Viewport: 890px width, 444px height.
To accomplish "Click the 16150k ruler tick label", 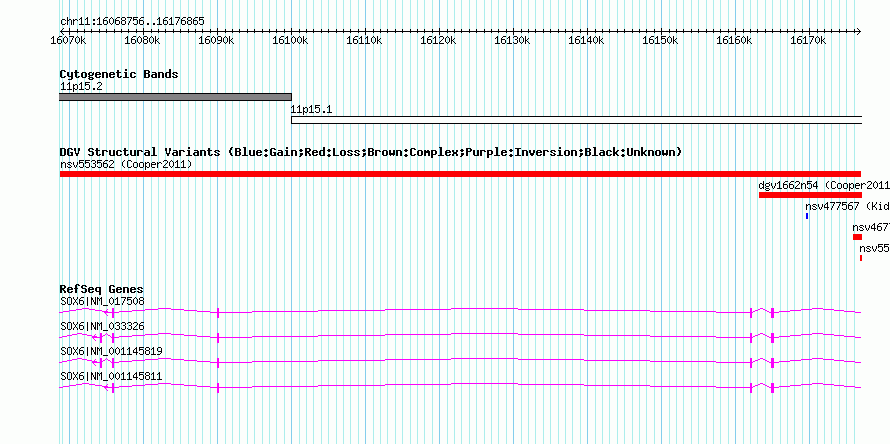I will point(661,41).
